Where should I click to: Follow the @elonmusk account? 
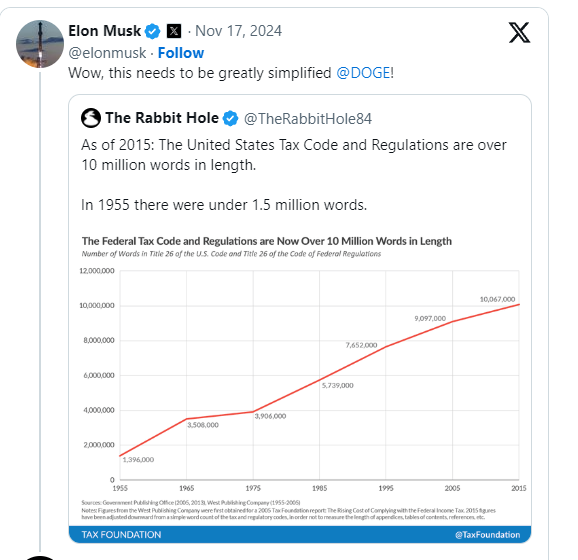coord(181,53)
